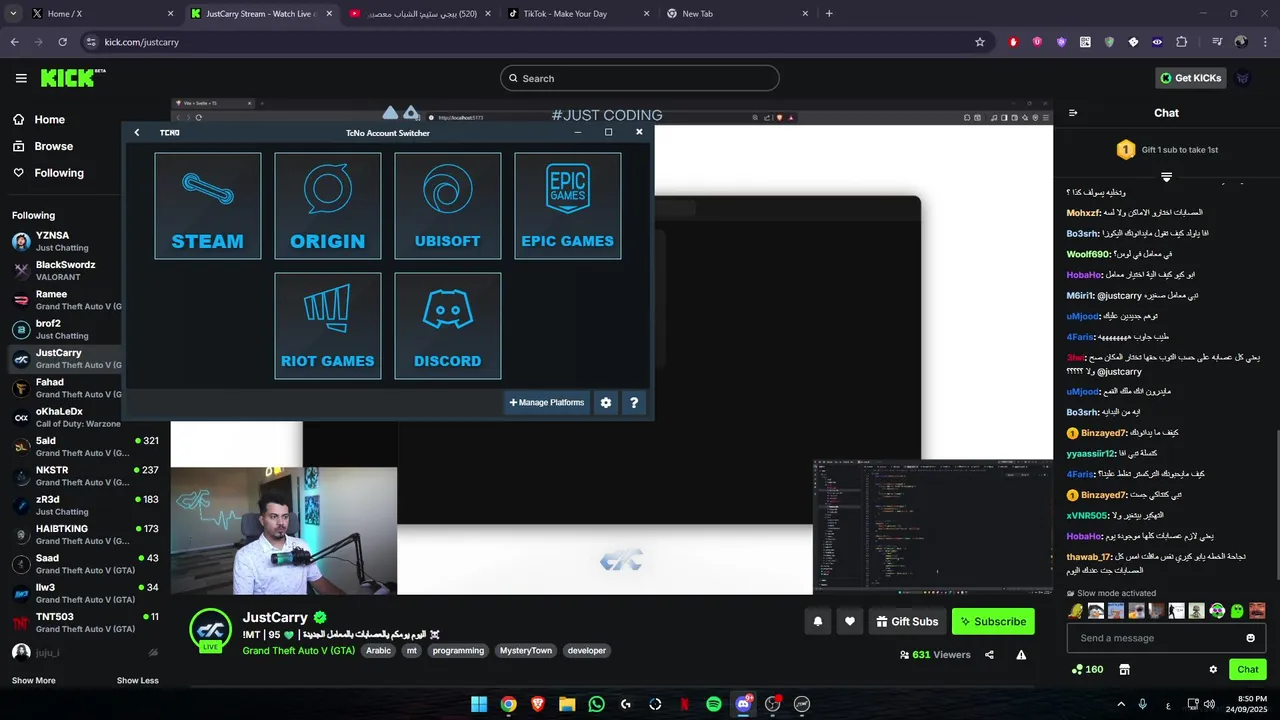Click the developer tag

[x=587, y=651]
